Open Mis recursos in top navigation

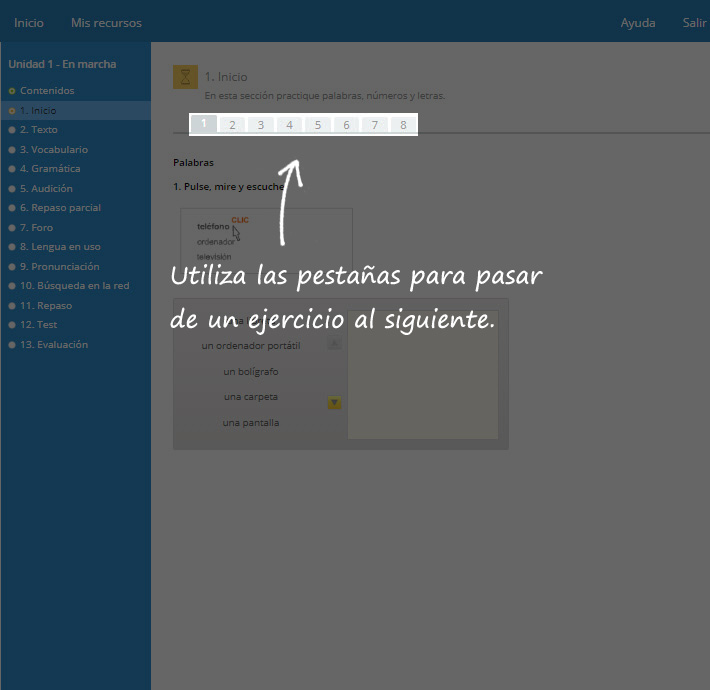(106, 23)
